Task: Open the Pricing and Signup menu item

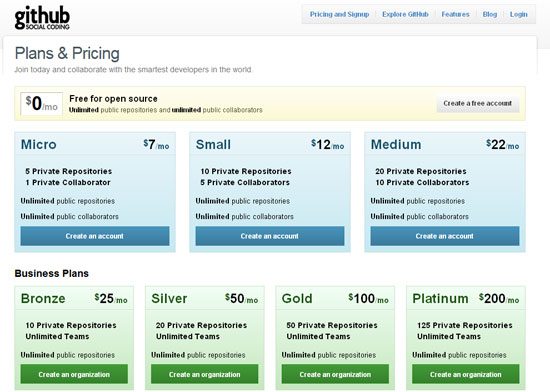Action: 339,14
